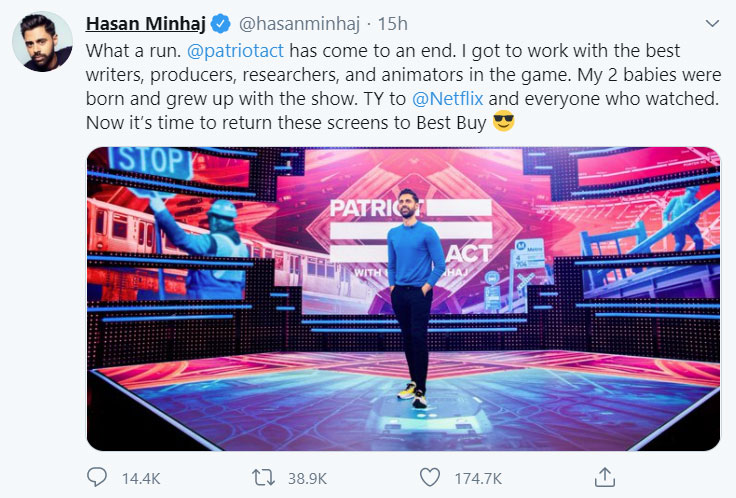This screenshot has height=498, width=736.
Task: Click the sunglasses emoji in the tweet
Action: tap(503, 123)
